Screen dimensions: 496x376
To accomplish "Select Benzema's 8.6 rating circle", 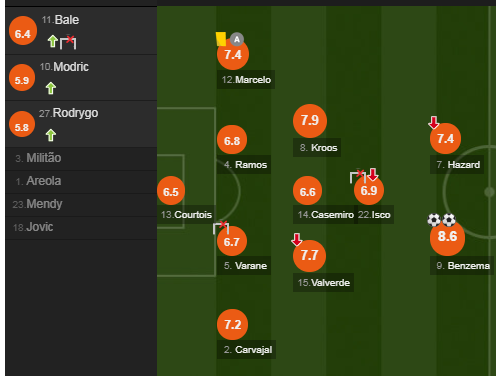I will tap(447, 237).
